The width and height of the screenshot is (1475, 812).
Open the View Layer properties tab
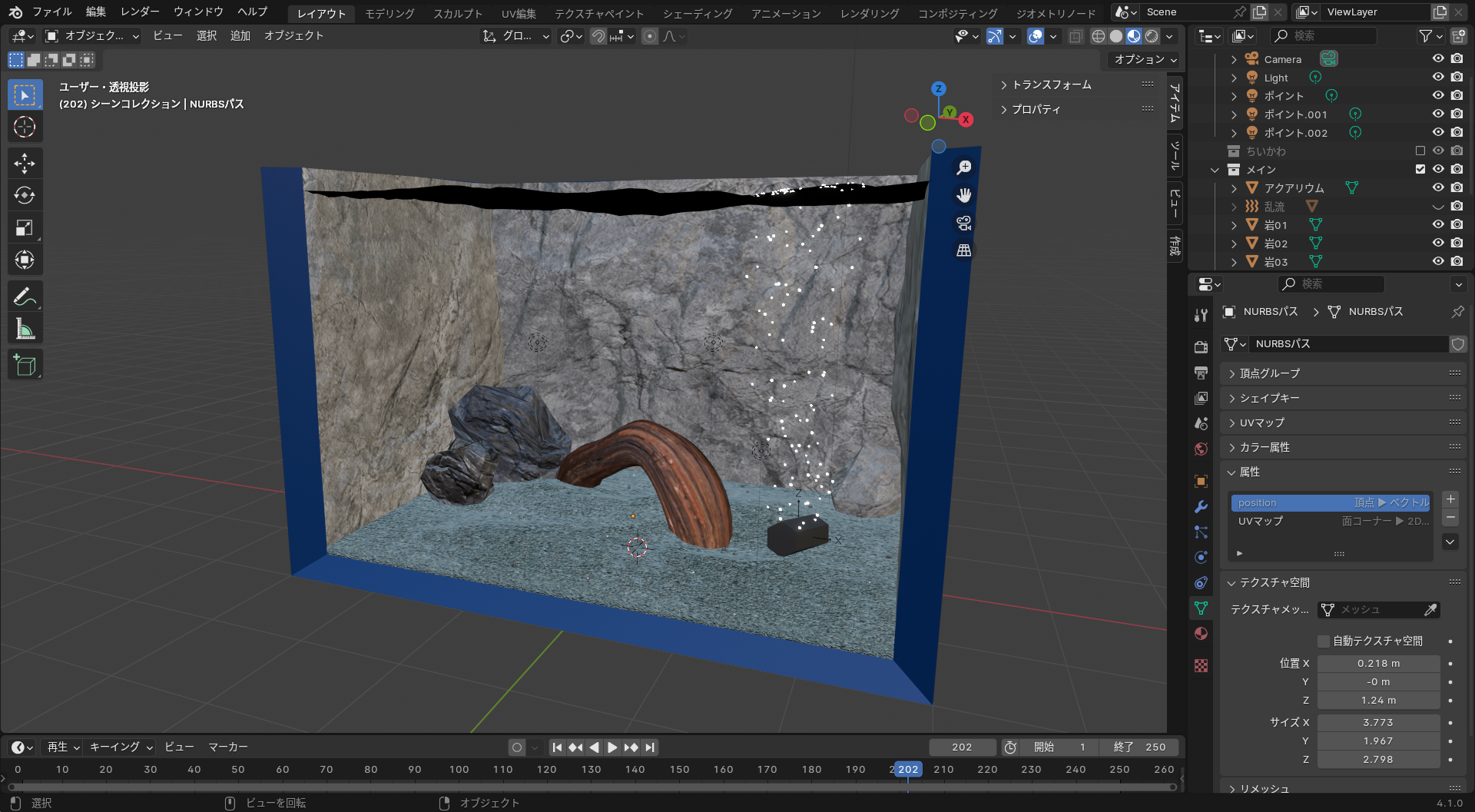1202,398
